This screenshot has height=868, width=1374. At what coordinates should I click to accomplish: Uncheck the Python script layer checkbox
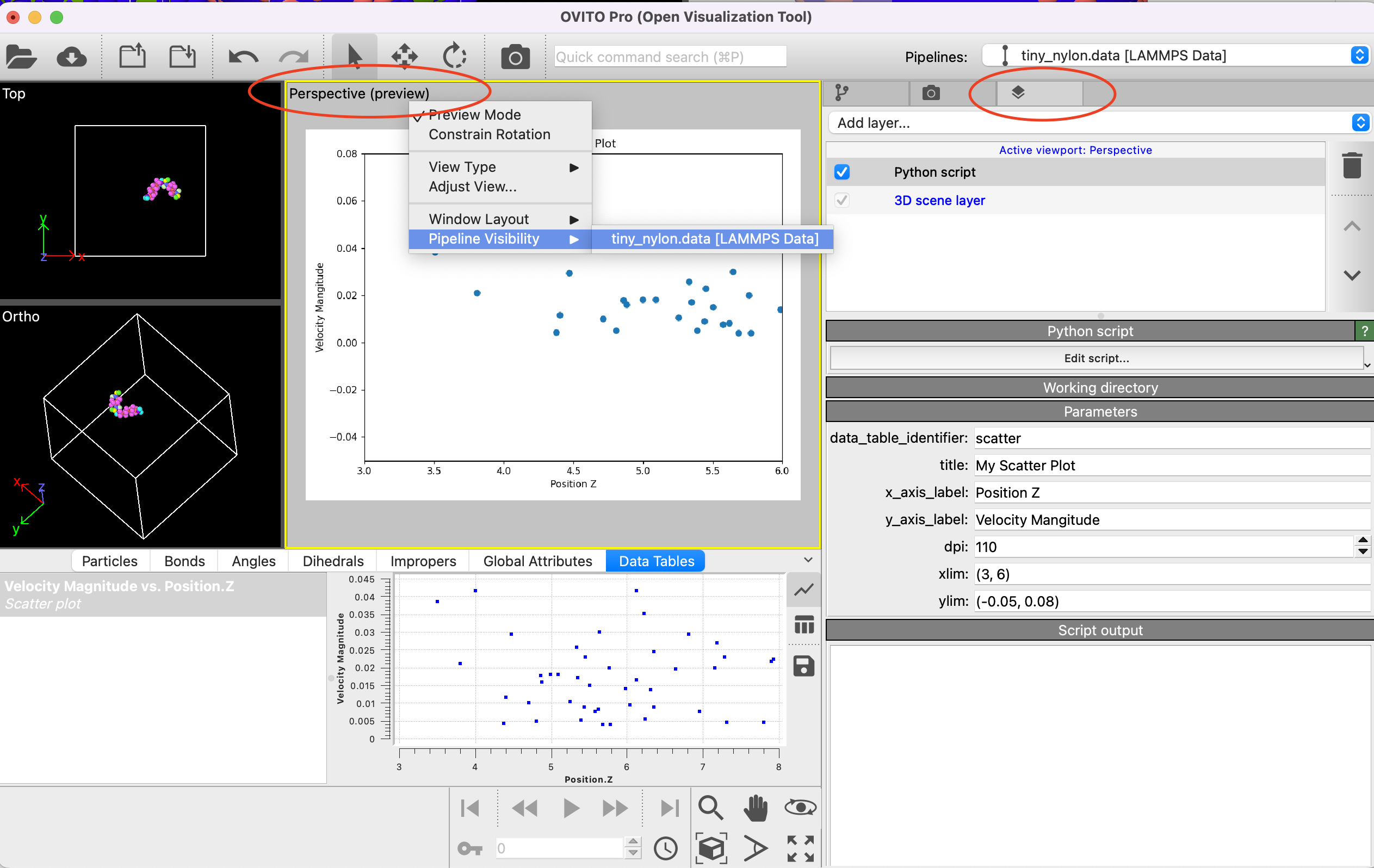tap(842, 172)
